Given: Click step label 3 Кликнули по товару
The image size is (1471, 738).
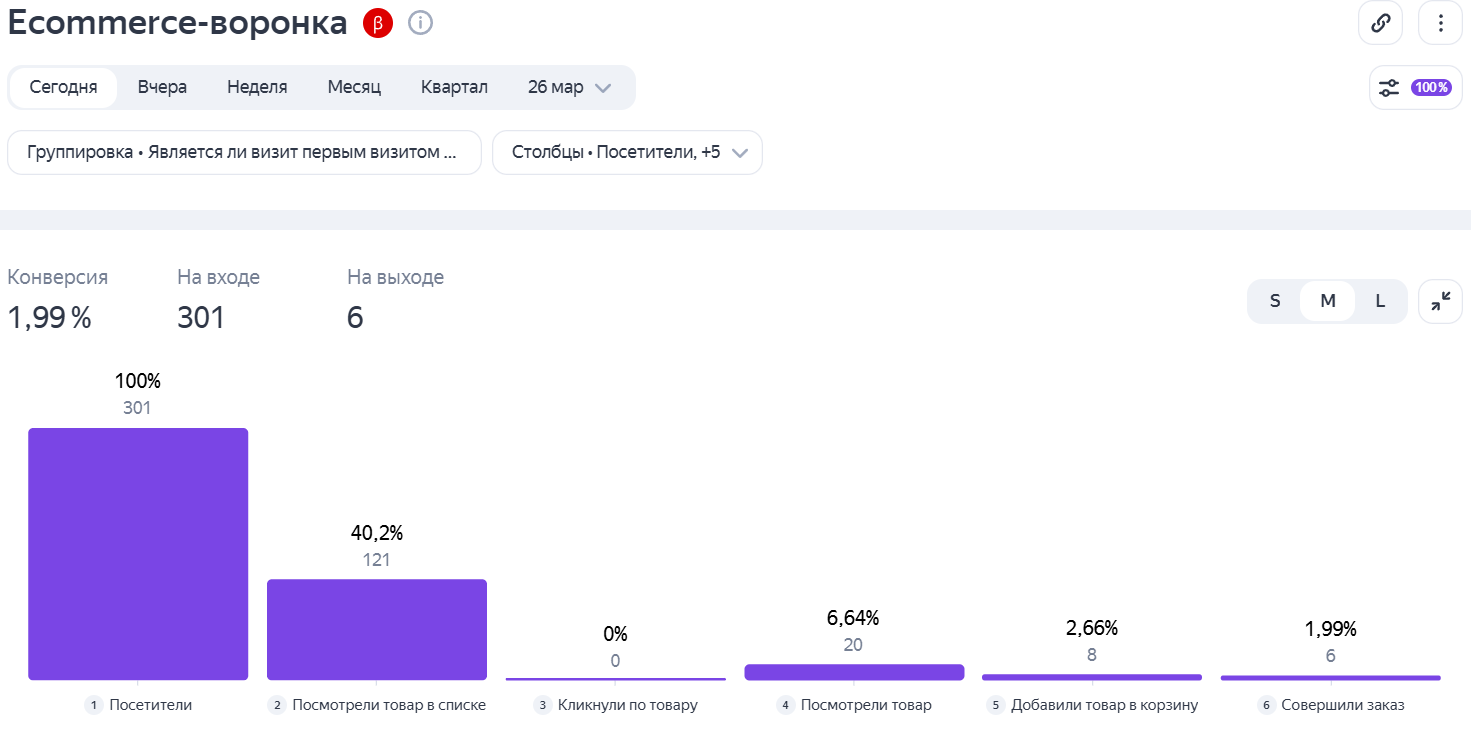Looking at the screenshot, I should click(x=616, y=705).
